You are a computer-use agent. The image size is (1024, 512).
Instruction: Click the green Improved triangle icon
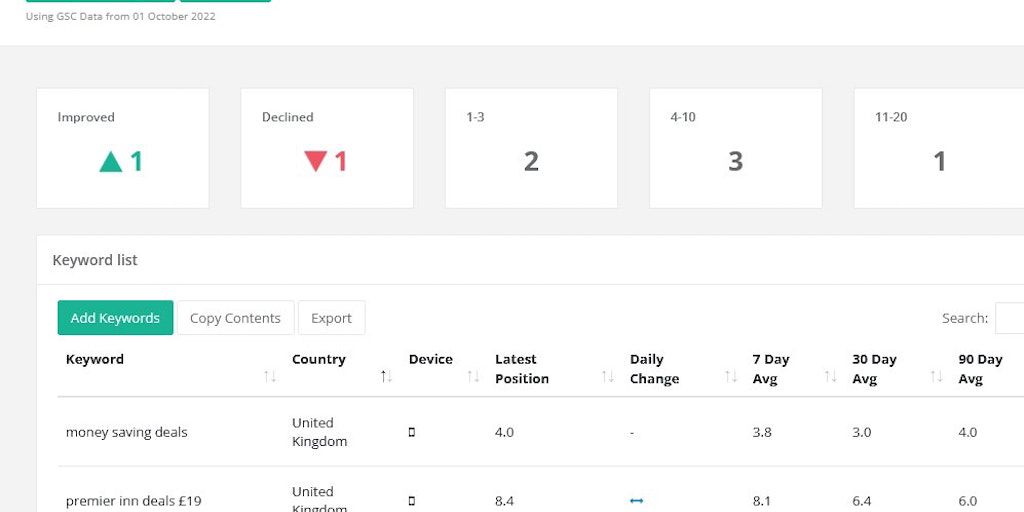110,162
